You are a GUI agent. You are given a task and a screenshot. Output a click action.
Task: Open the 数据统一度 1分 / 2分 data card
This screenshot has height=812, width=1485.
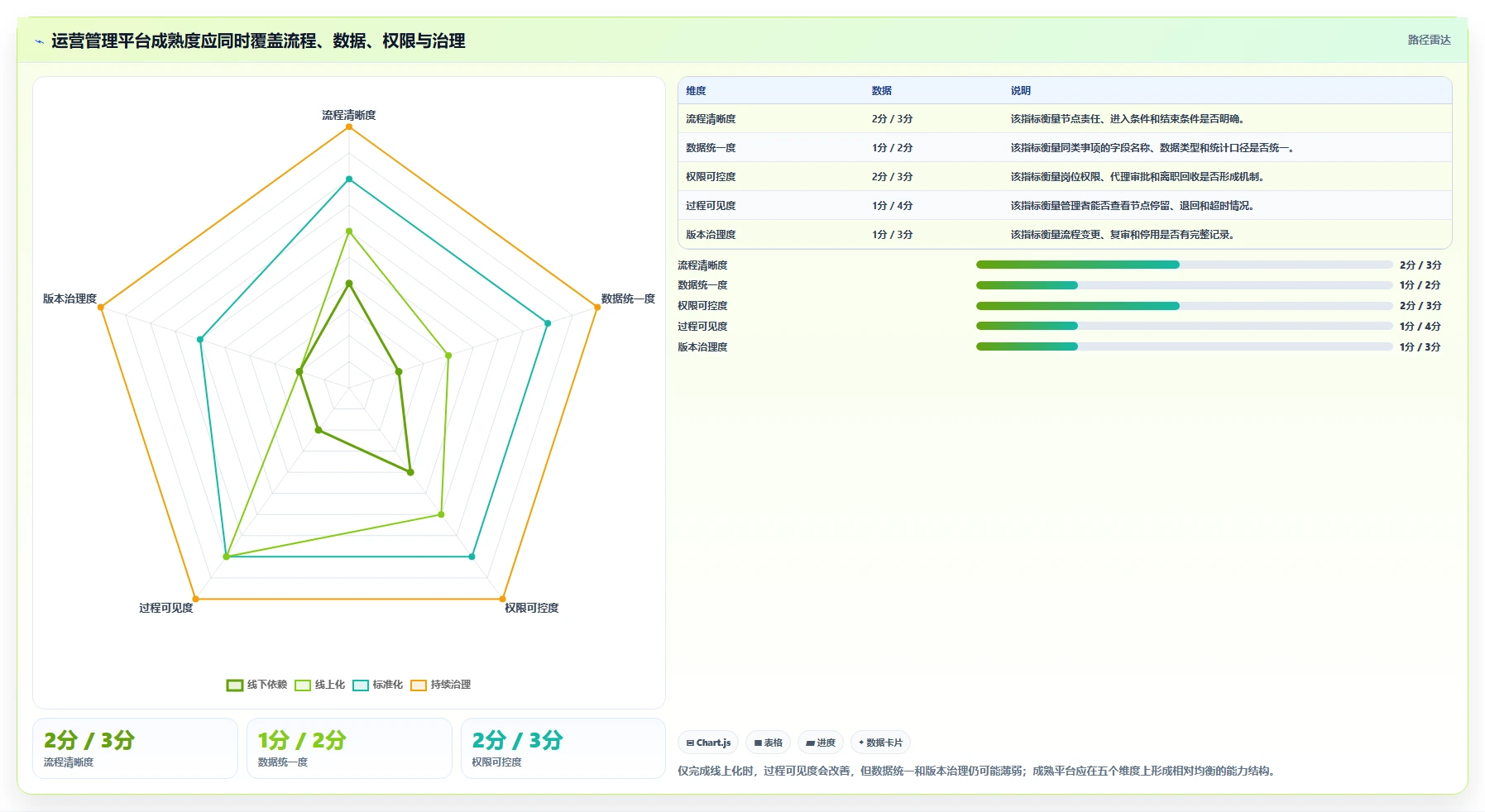point(349,748)
